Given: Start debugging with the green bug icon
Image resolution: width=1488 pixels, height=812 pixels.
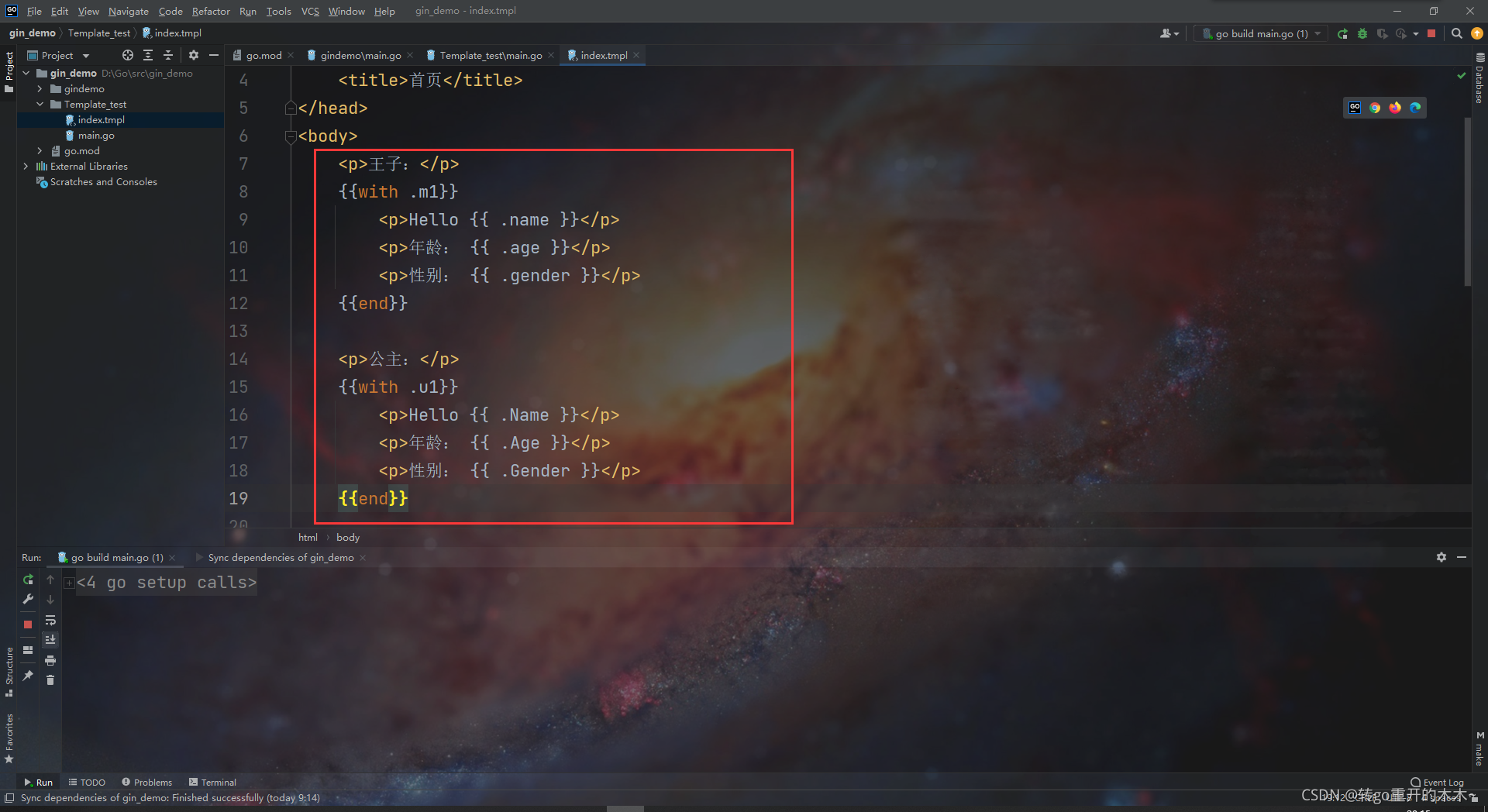Looking at the screenshot, I should click(1362, 33).
